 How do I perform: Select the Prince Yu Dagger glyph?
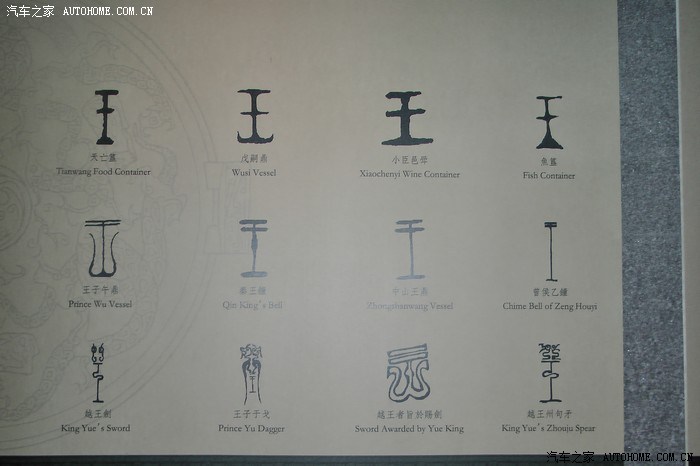(x=251, y=374)
